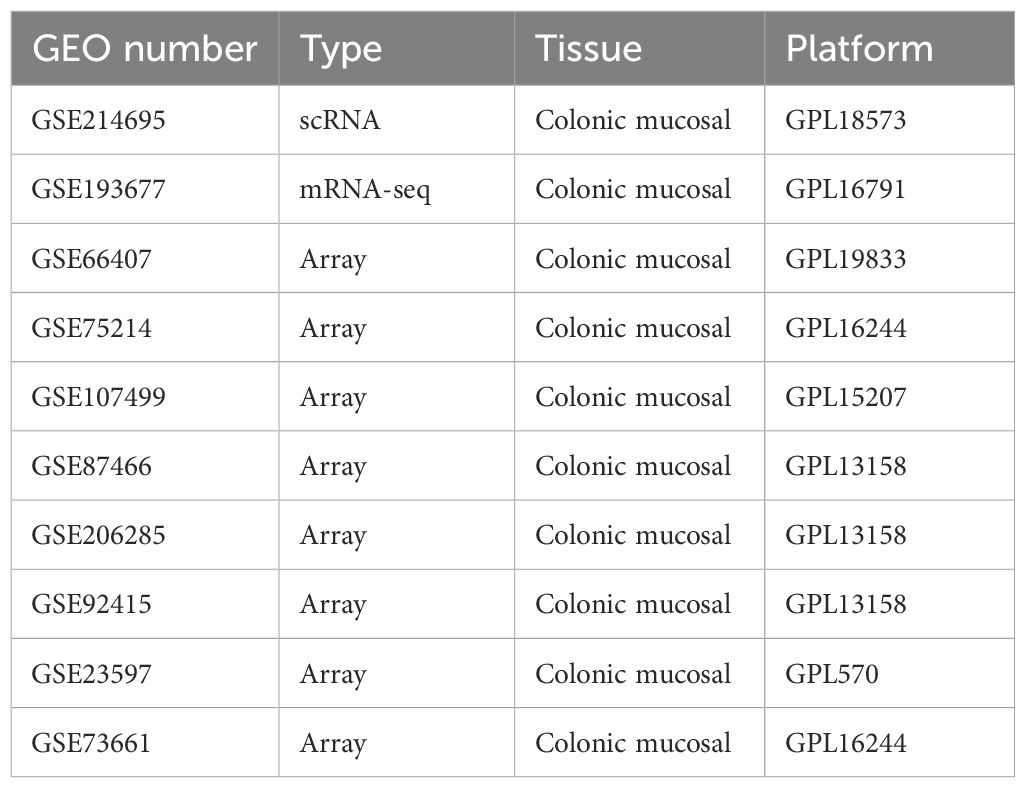
Task: Select the GPL570 platform cell
Action: point(831,674)
